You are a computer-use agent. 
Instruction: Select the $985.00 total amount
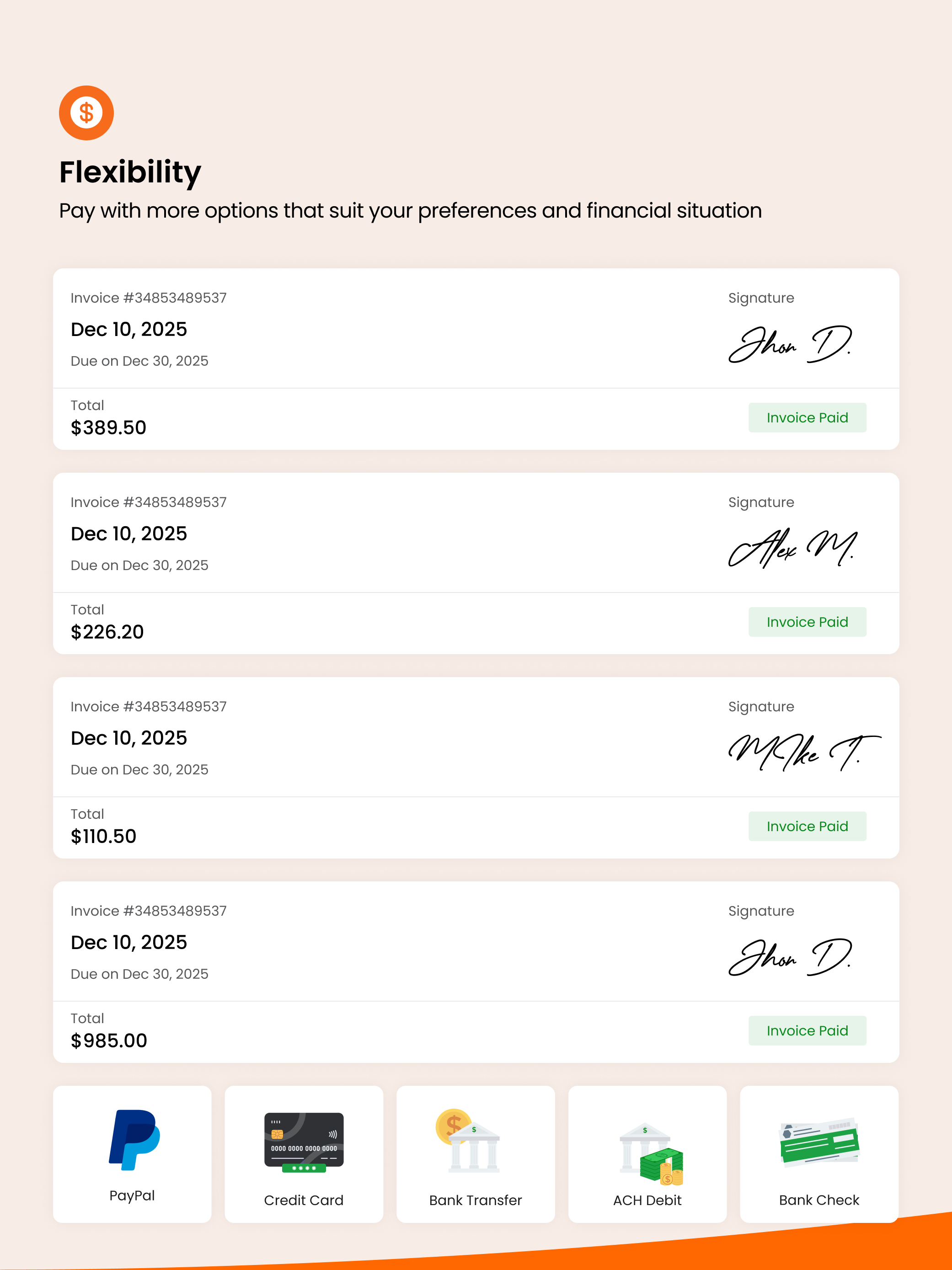pos(109,1041)
